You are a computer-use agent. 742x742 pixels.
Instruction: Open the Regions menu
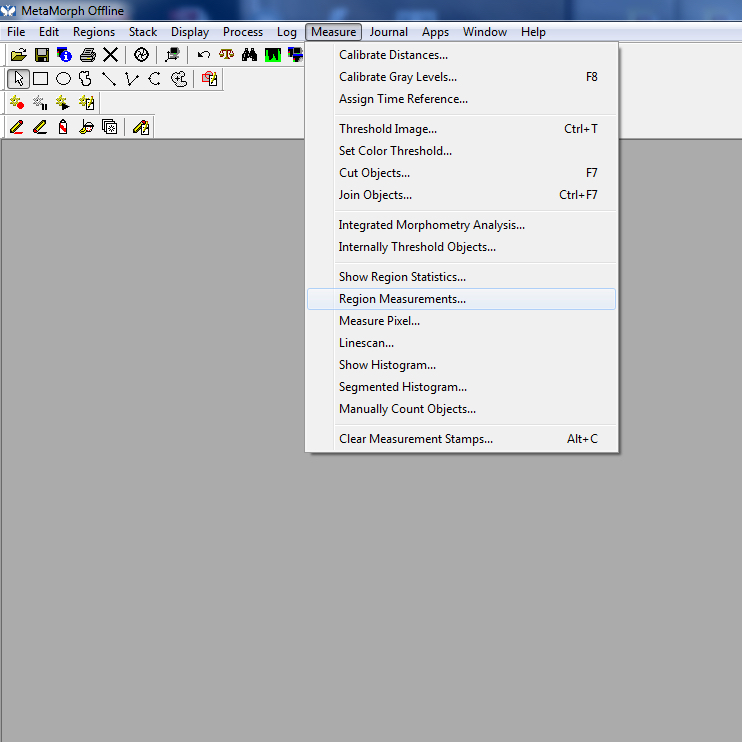point(94,32)
